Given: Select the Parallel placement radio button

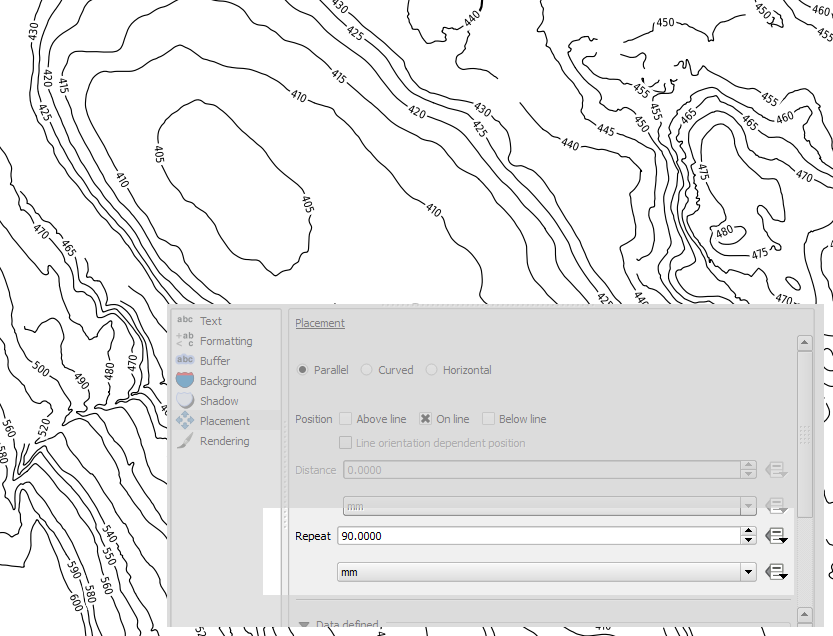Looking at the screenshot, I should [303, 370].
